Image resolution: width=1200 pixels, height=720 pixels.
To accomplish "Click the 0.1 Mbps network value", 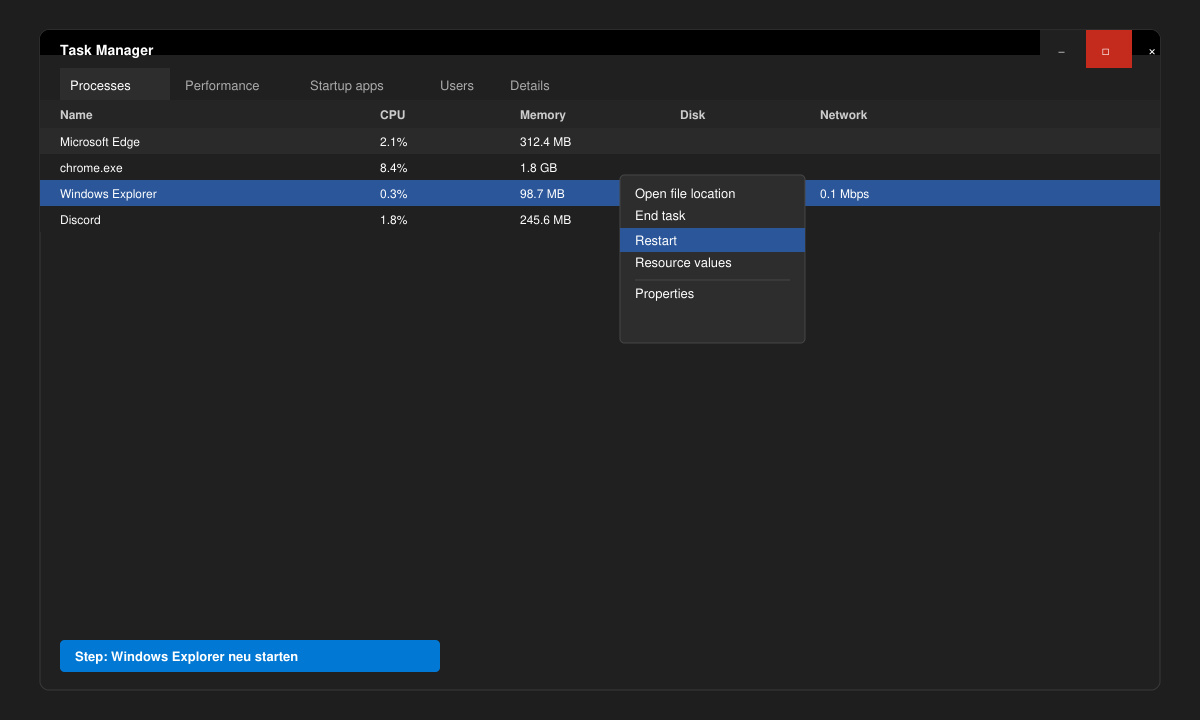I will tap(845, 194).
